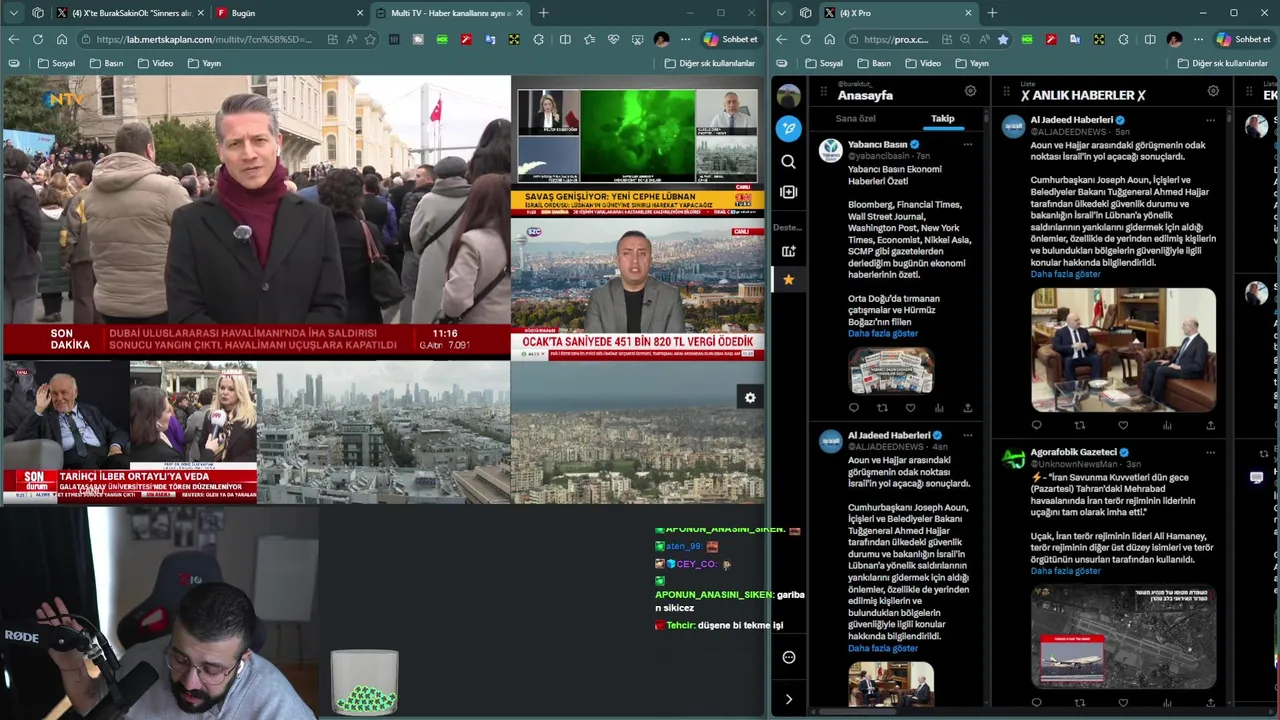
Task: Open ANLIK HABERLER column settings gear
Action: (x=1213, y=91)
